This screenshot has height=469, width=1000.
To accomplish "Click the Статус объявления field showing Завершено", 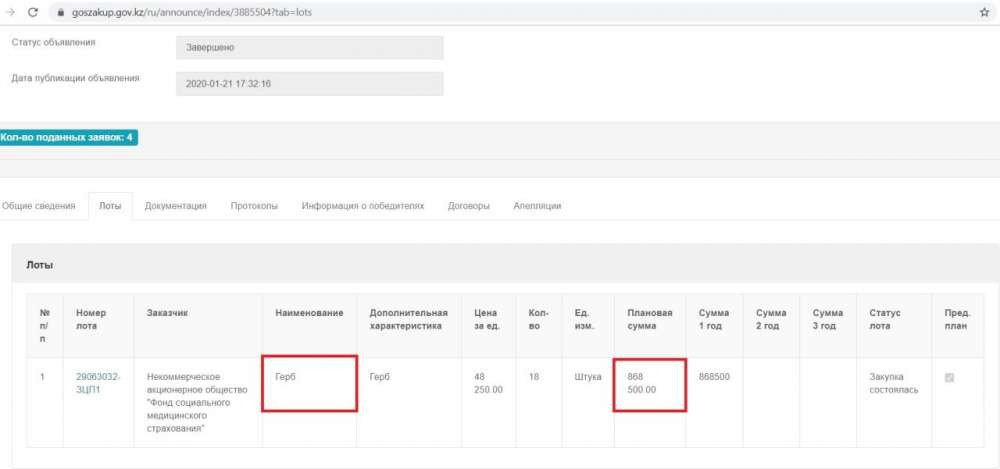I will [309, 47].
